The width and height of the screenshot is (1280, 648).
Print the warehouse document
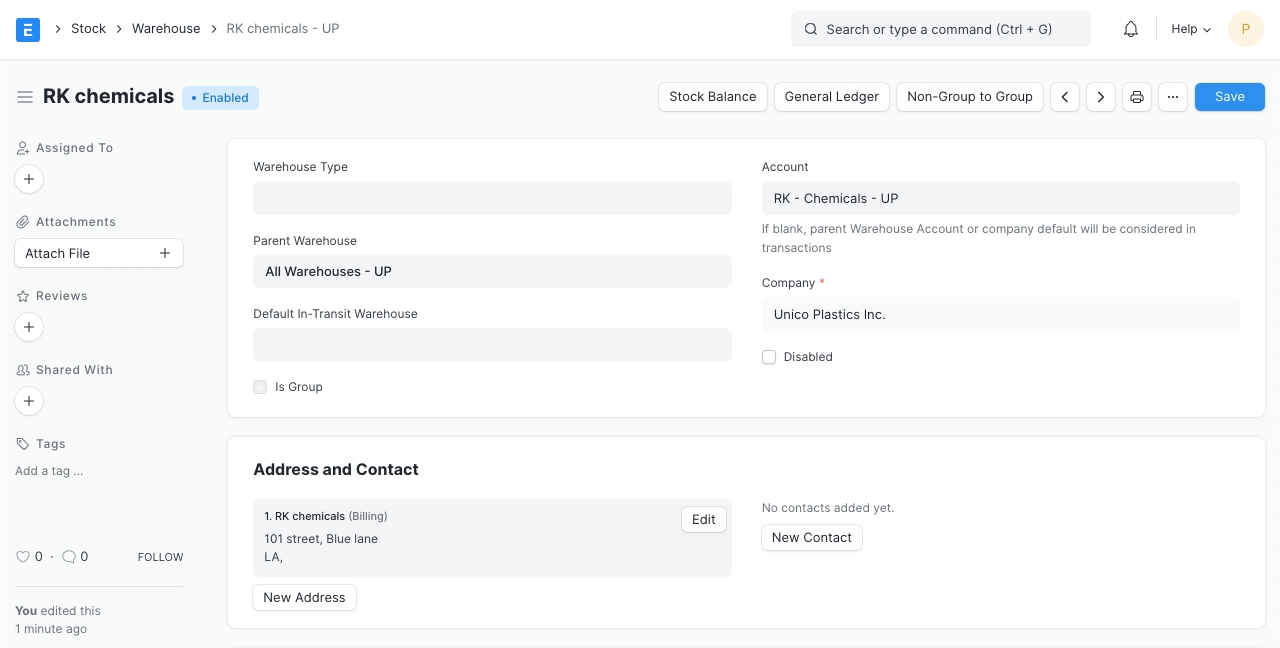coord(1137,97)
